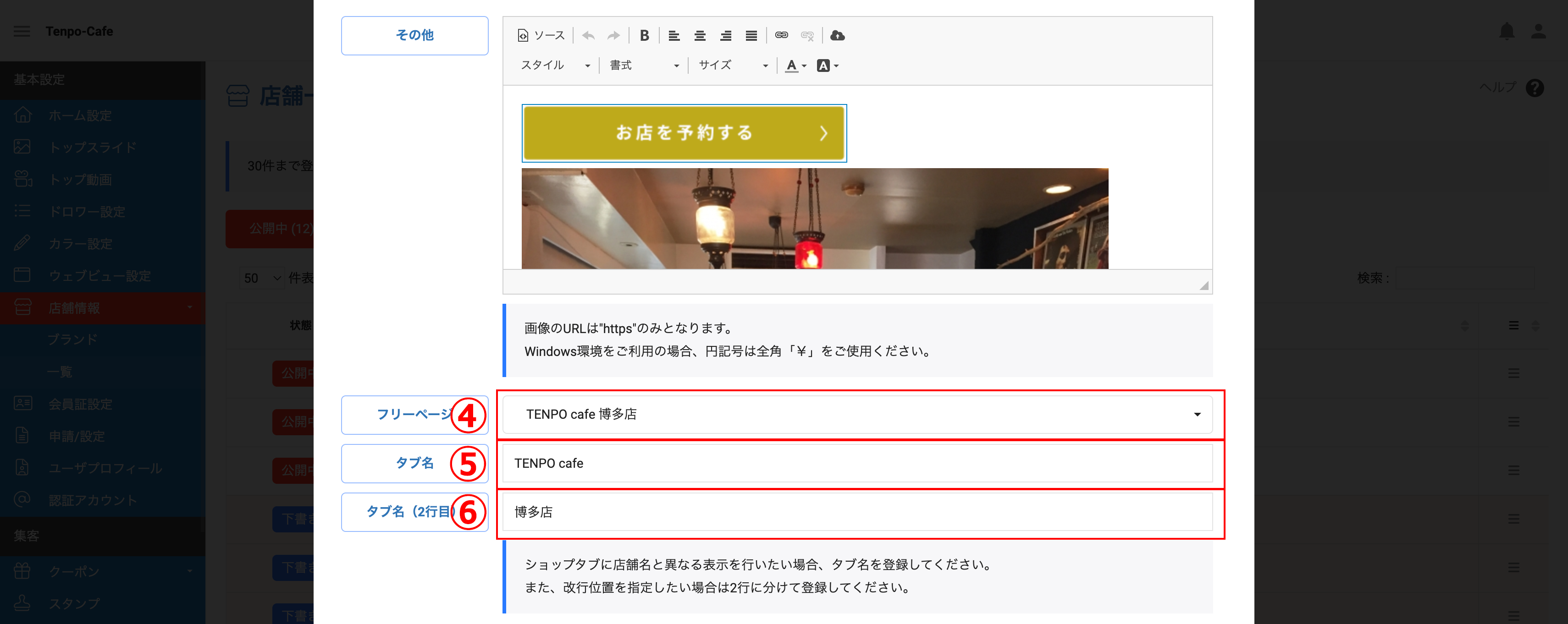Screen dimensions: 1568x624
Task: Toggle bold formatting
Action: 644,35
